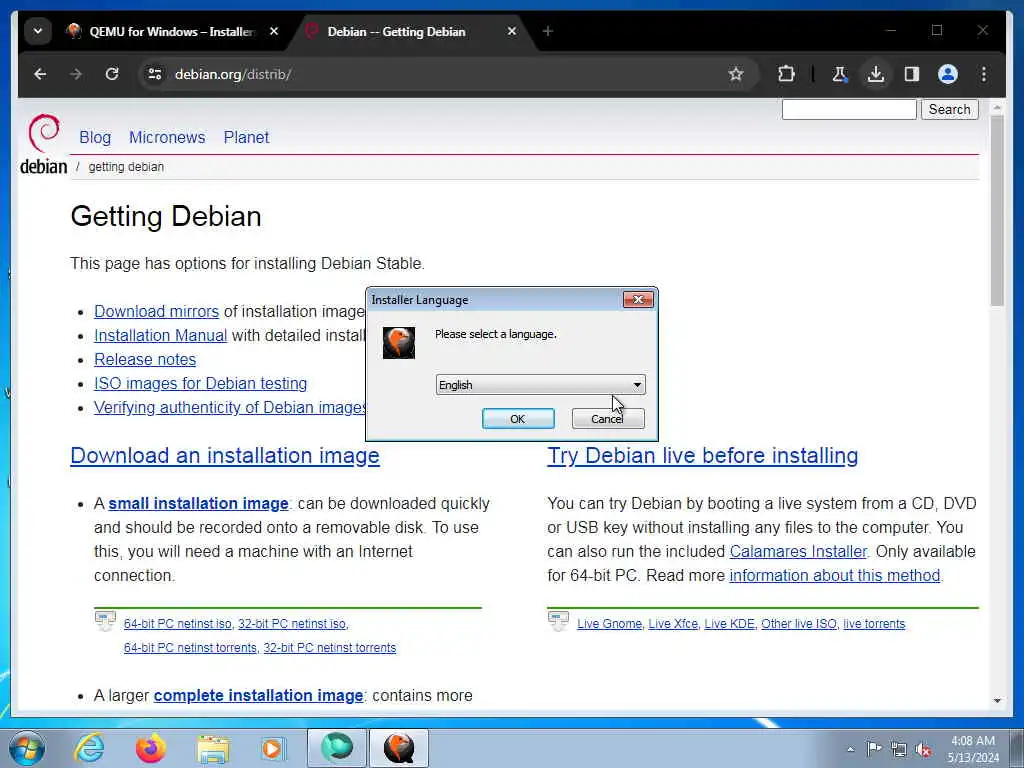Show hidden system tray icons
Image resolution: width=1024 pixels, height=768 pixels.
coord(850,750)
